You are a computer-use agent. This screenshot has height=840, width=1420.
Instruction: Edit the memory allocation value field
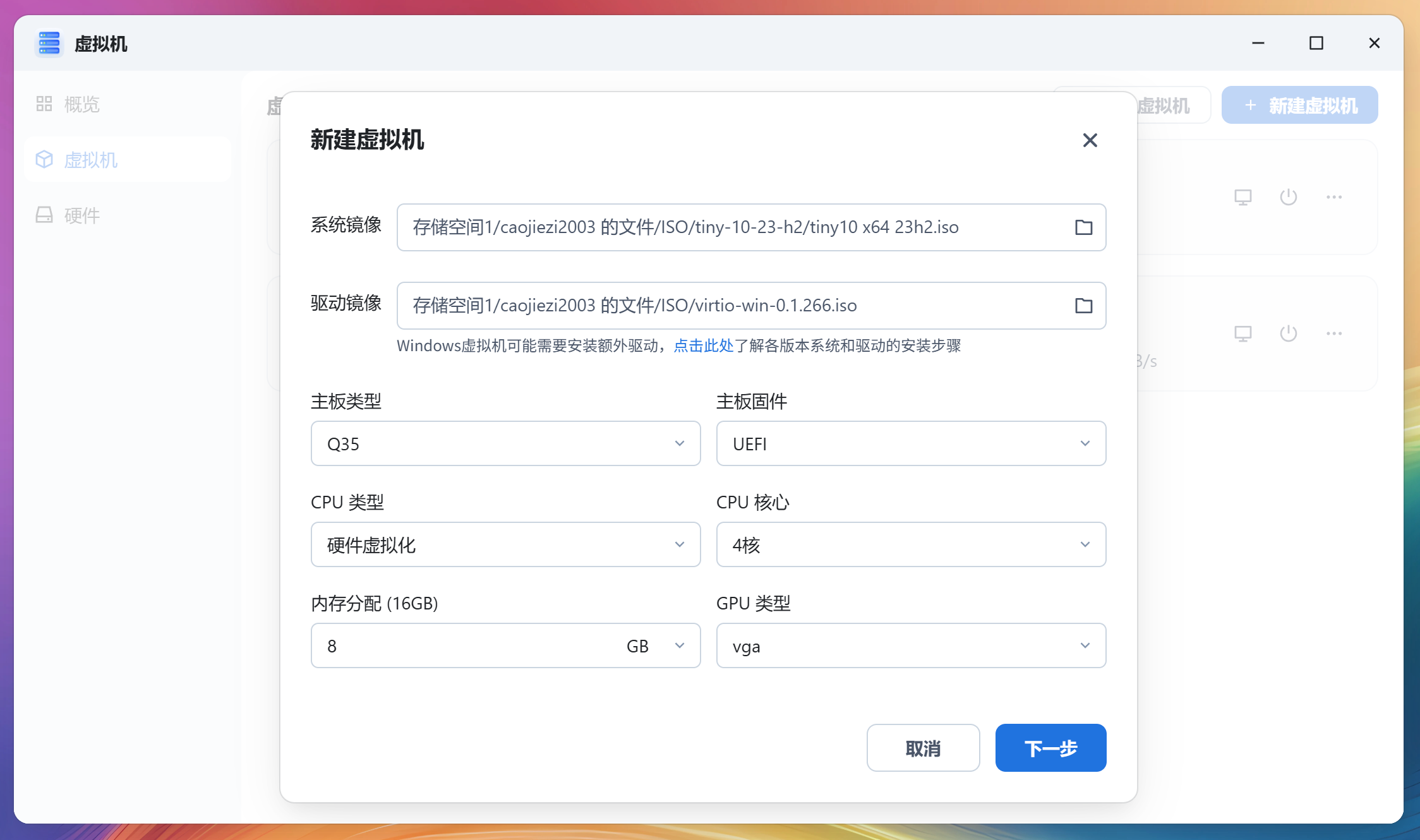tap(442, 645)
